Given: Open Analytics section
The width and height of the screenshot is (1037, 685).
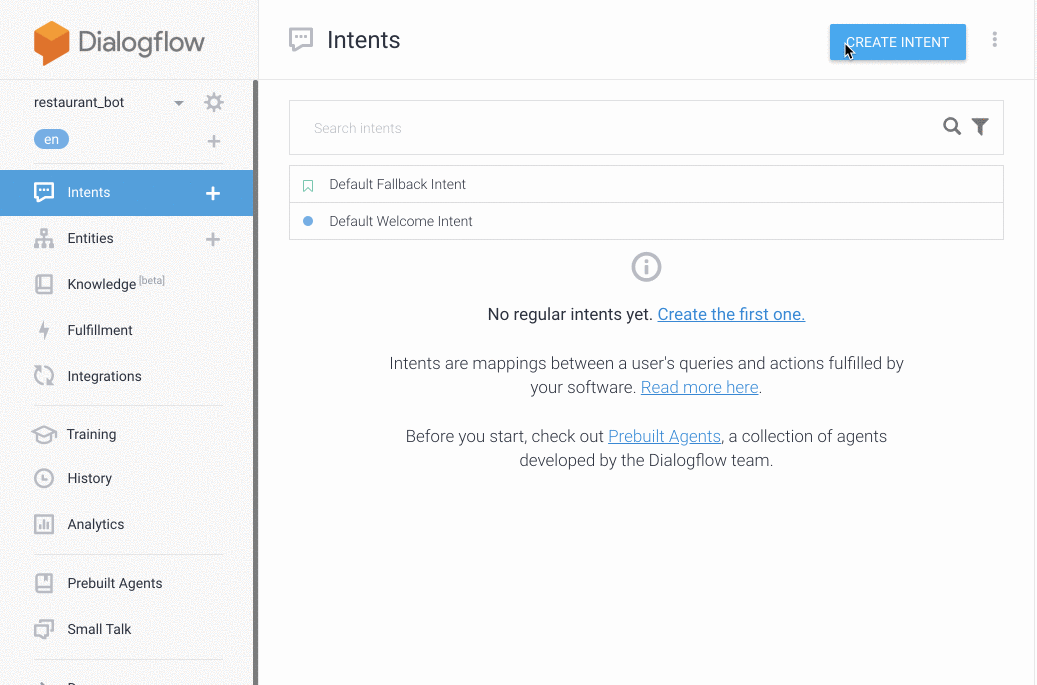Looking at the screenshot, I should tap(96, 524).
